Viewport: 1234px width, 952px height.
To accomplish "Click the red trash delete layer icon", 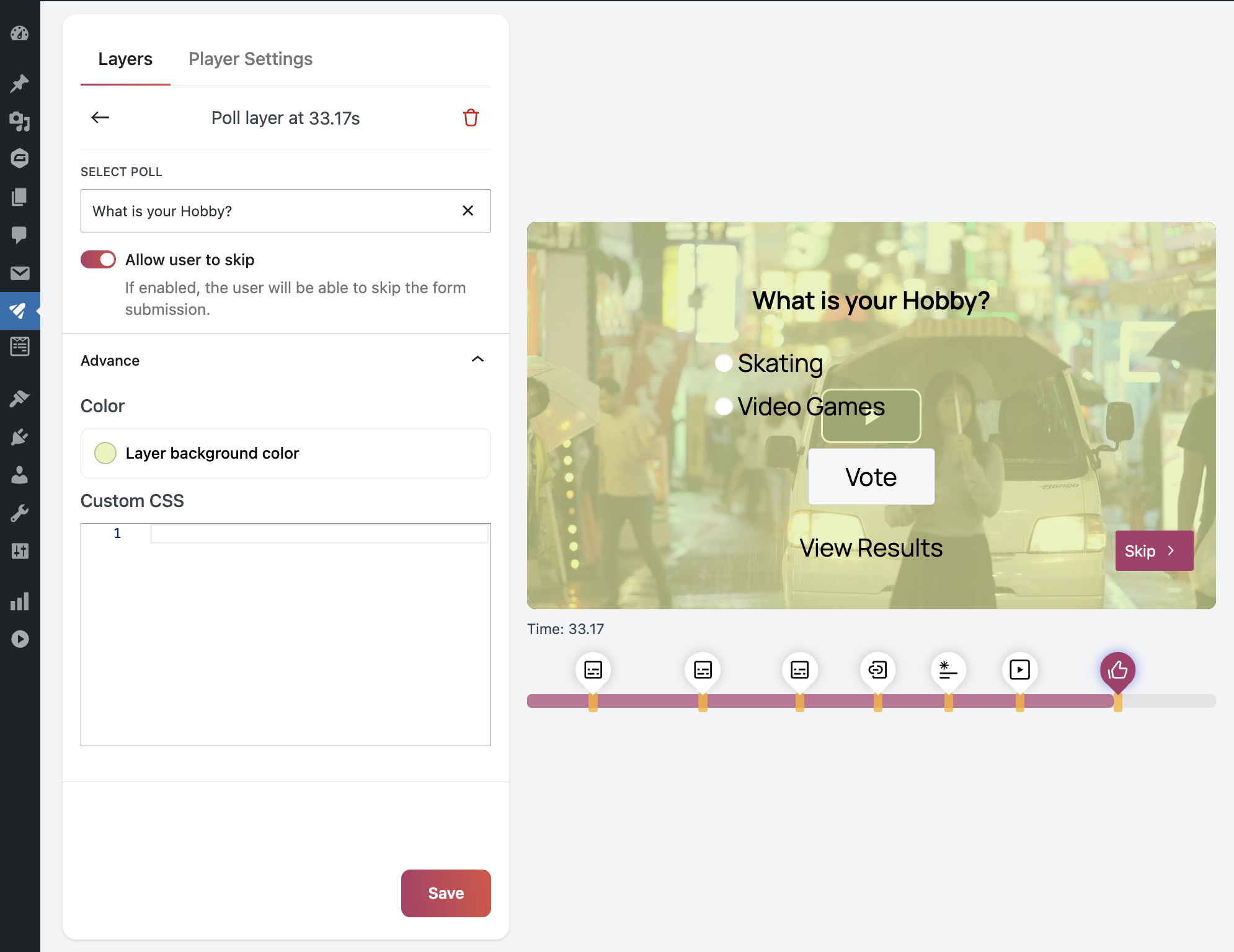I will pos(471,118).
